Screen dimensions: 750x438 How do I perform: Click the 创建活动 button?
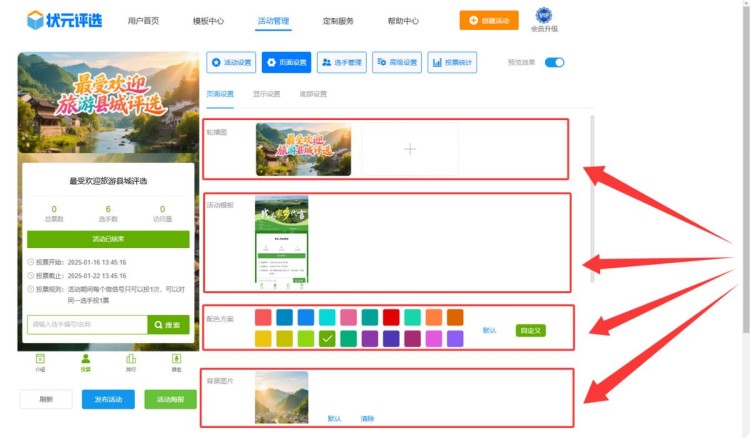point(489,20)
